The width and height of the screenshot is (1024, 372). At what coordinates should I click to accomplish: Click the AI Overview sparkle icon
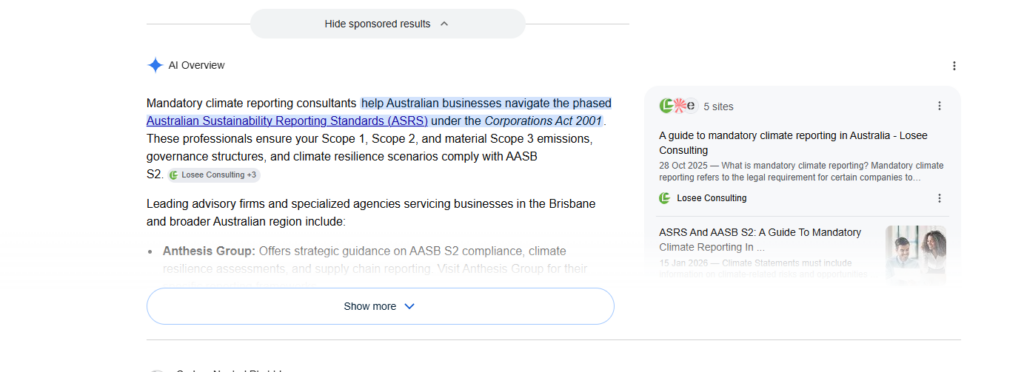tap(155, 65)
